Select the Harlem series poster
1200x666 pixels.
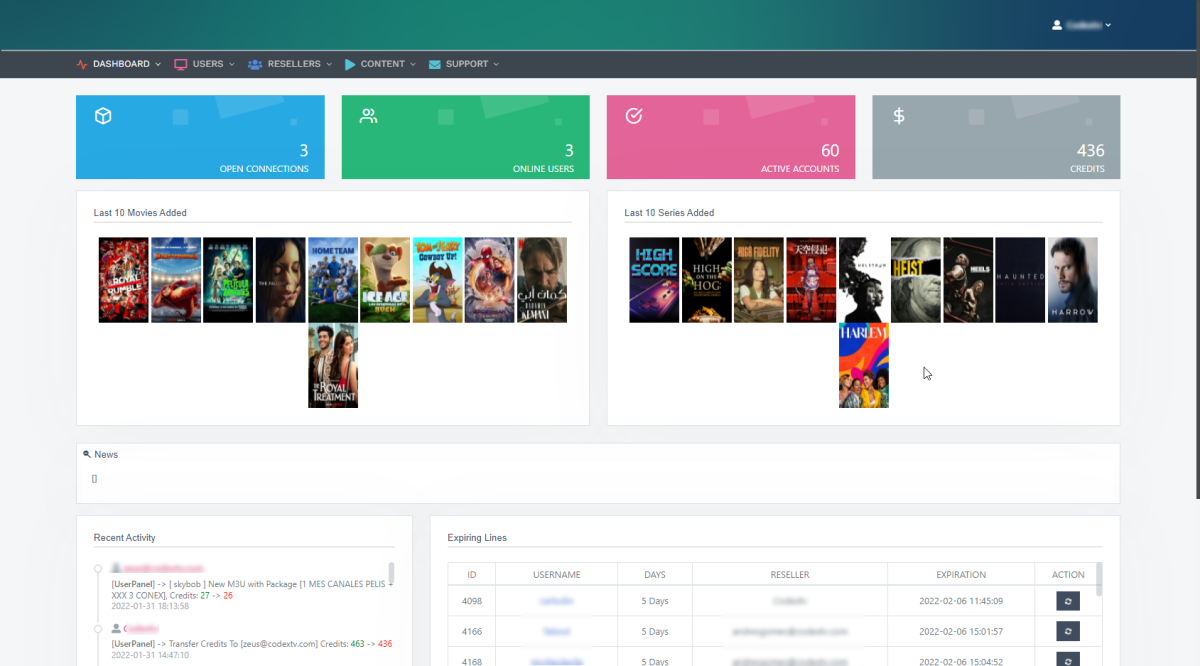click(864, 365)
